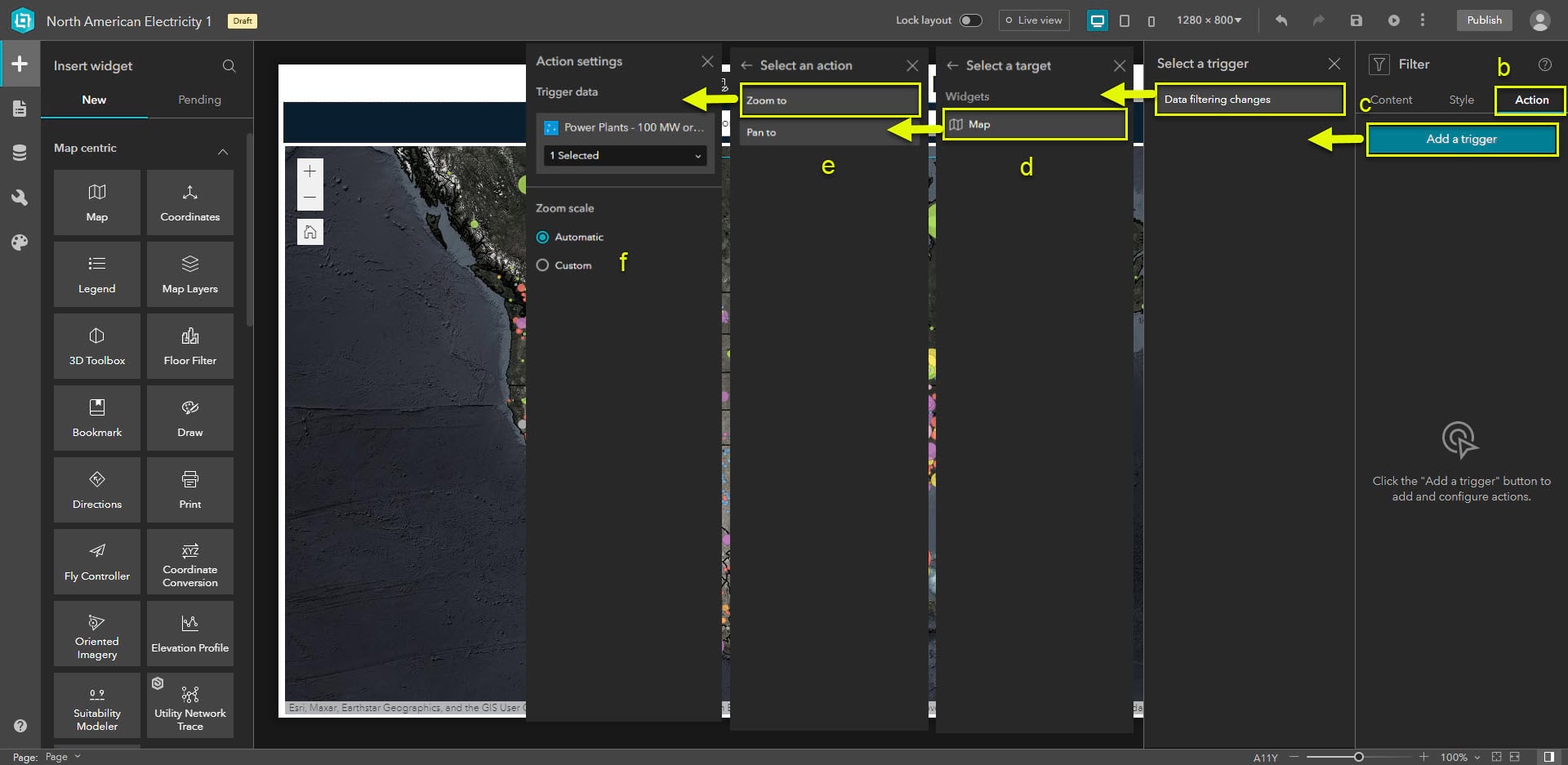Open the theme palette panel in sidebar
The width and height of the screenshot is (1568, 765).
point(20,242)
